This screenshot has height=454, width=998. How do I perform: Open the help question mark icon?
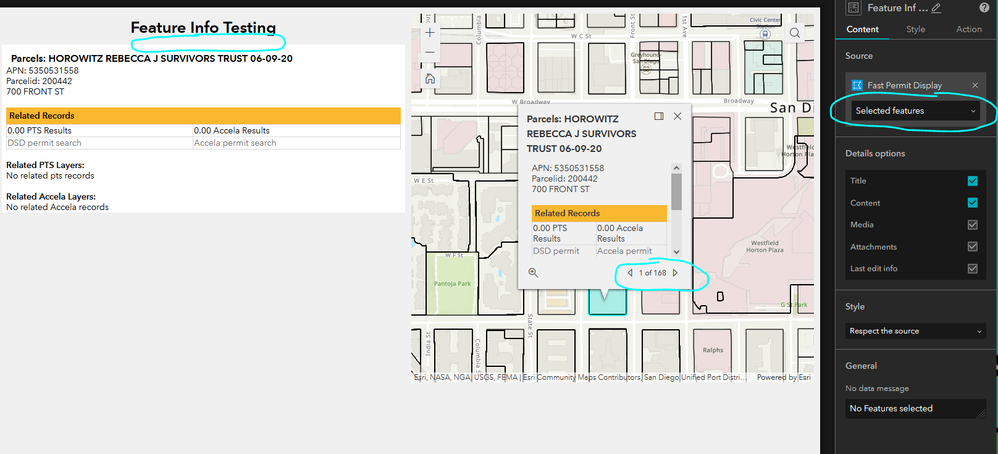pos(983,8)
